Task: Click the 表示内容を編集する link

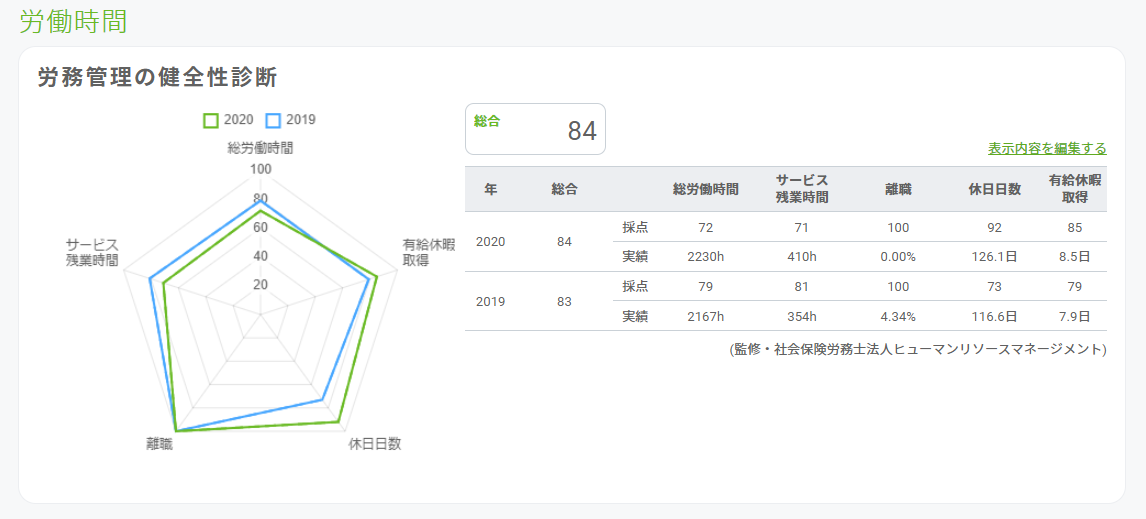Action: [x=1047, y=149]
